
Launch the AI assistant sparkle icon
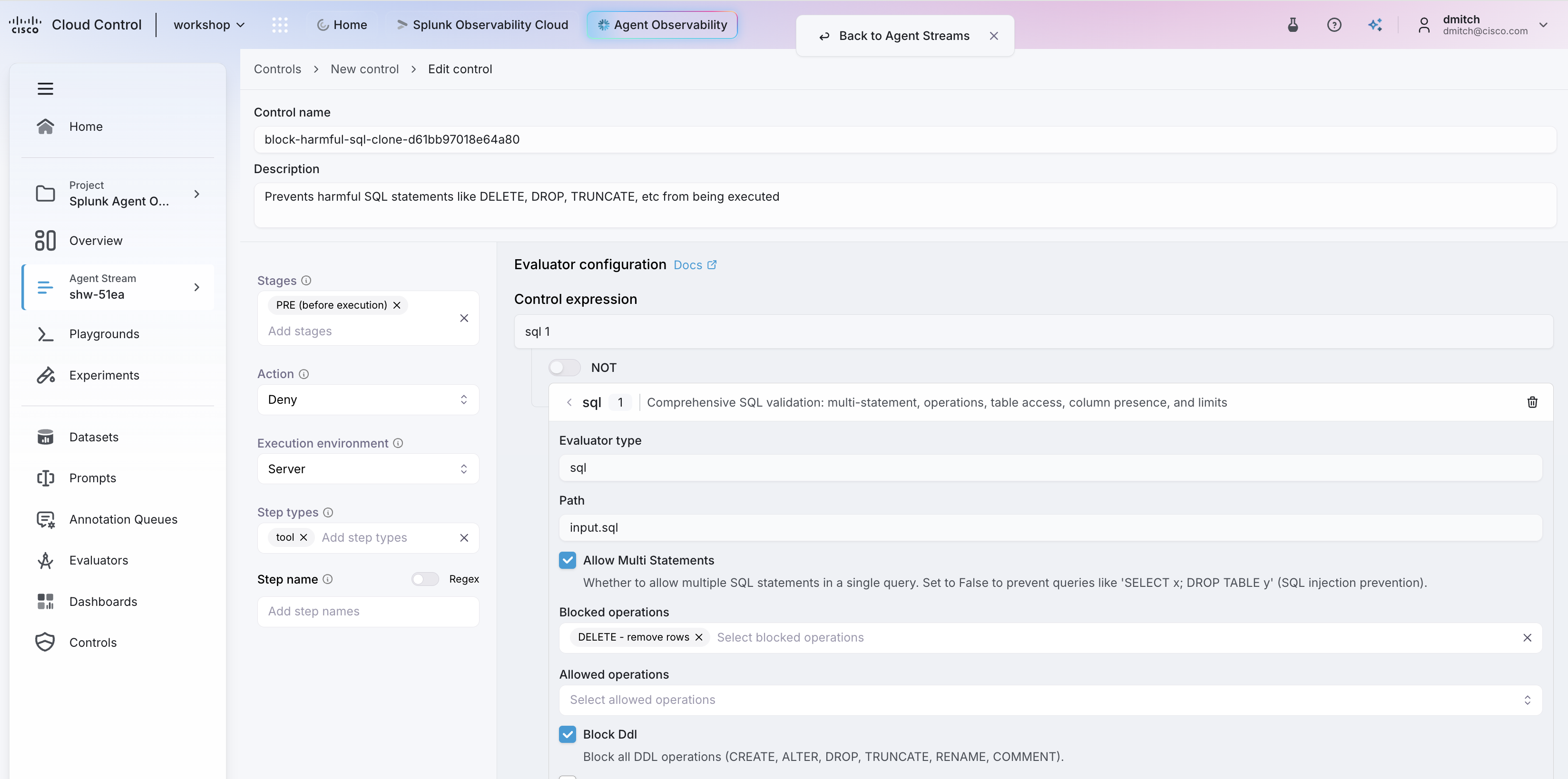(1375, 25)
